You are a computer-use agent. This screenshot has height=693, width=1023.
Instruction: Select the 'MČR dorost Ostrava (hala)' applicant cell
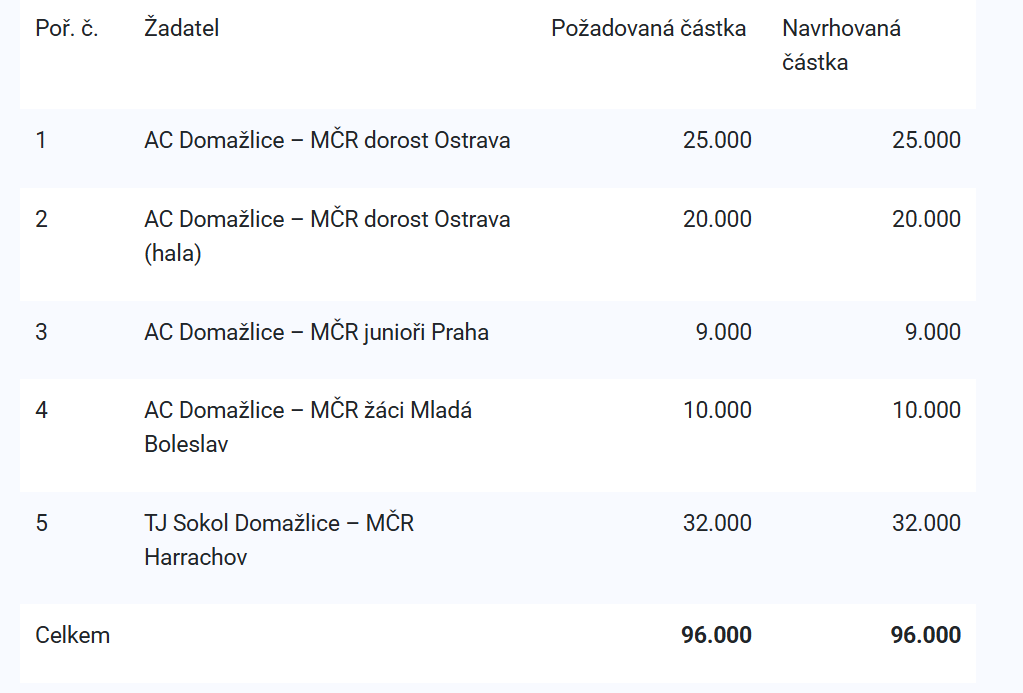[327, 236]
